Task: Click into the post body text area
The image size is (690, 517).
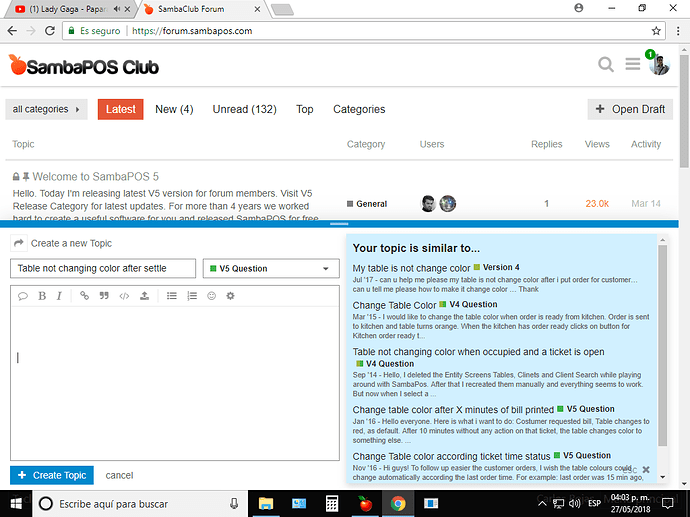Action: [175, 383]
